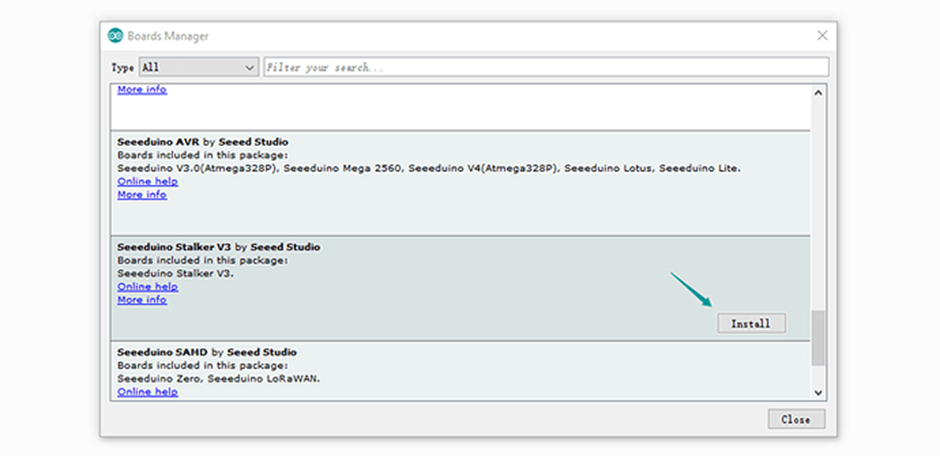Click the Arduino logo icon in title bar
940x456 pixels.
click(x=115, y=36)
